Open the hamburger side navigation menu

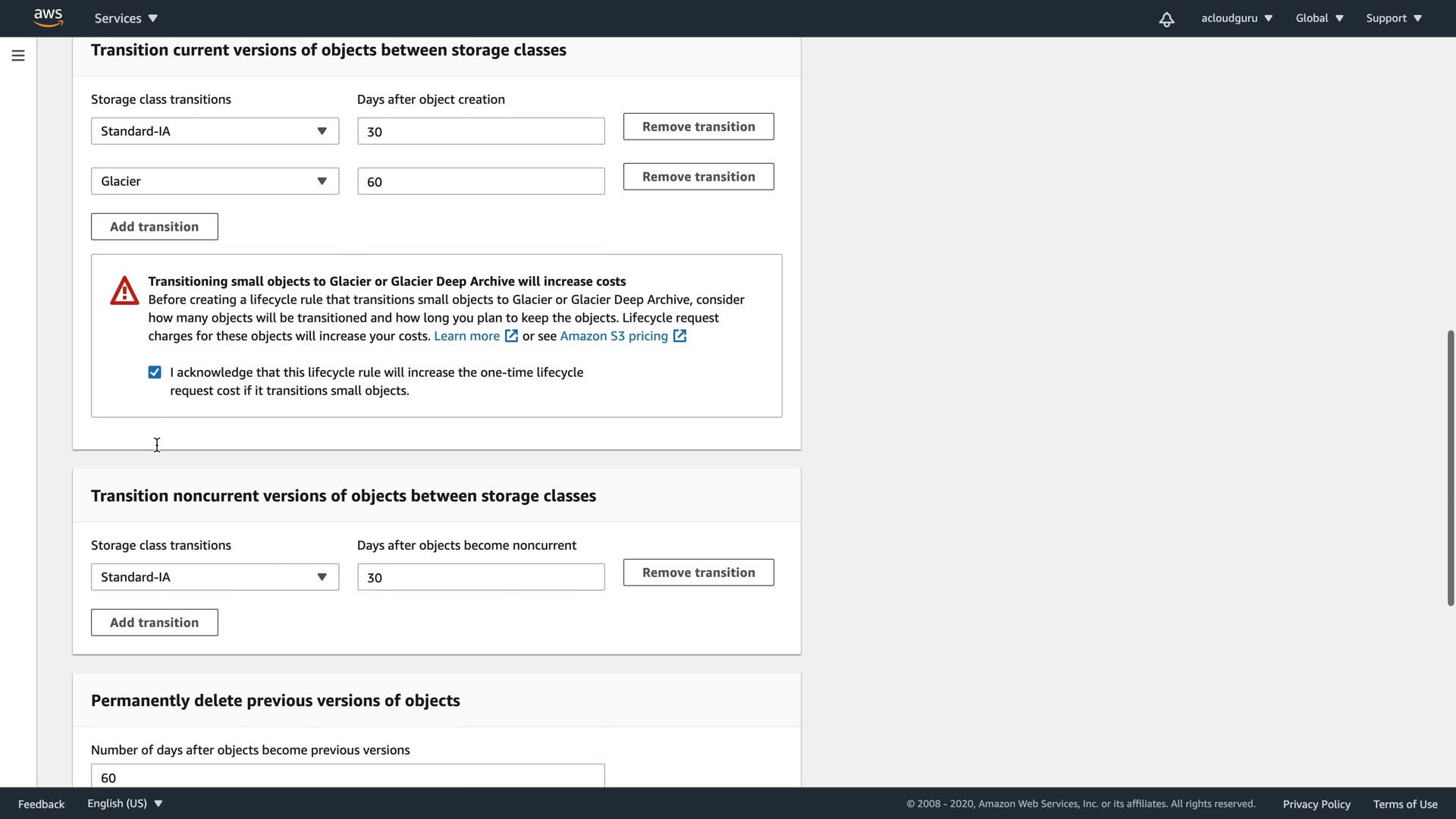click(x=18, y=55)
